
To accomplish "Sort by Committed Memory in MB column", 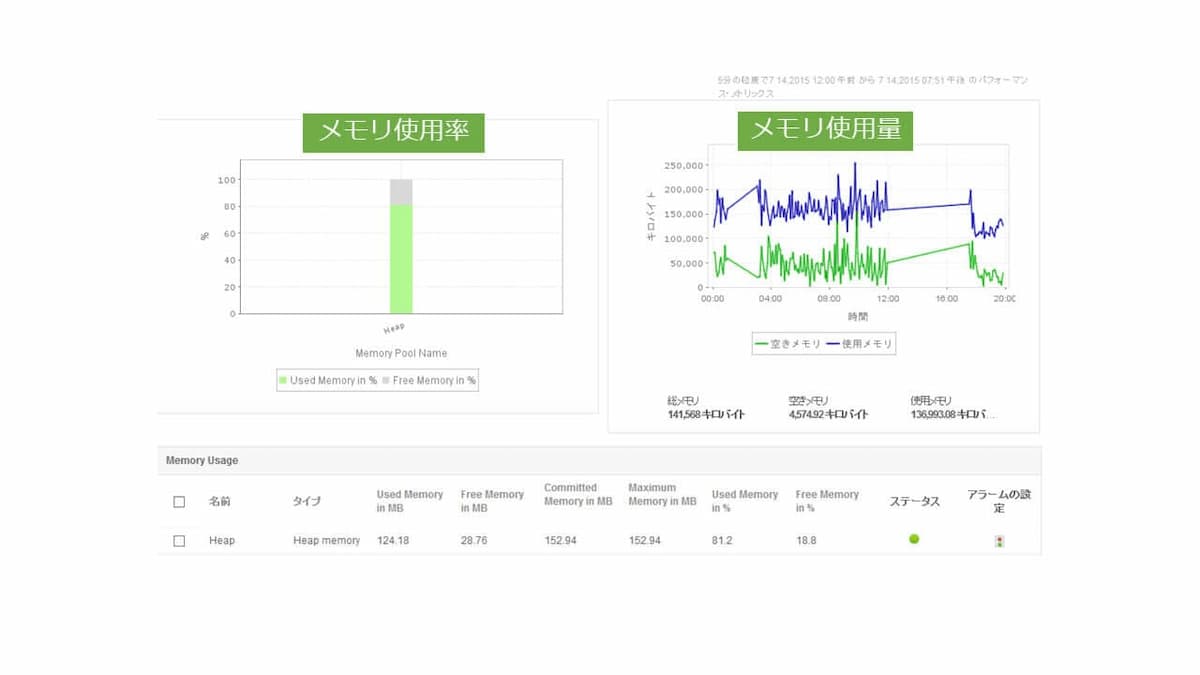I will pos(577,495).
